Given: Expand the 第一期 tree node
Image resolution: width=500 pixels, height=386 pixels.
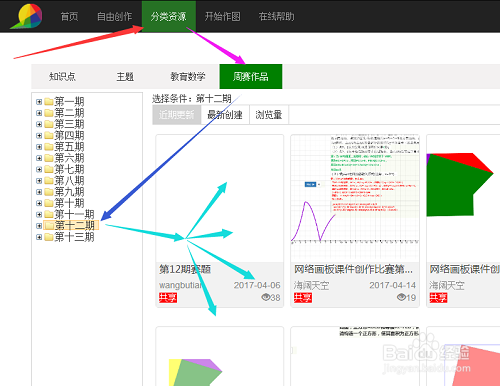Looking at the screenshot, I should tap(39, 102).
